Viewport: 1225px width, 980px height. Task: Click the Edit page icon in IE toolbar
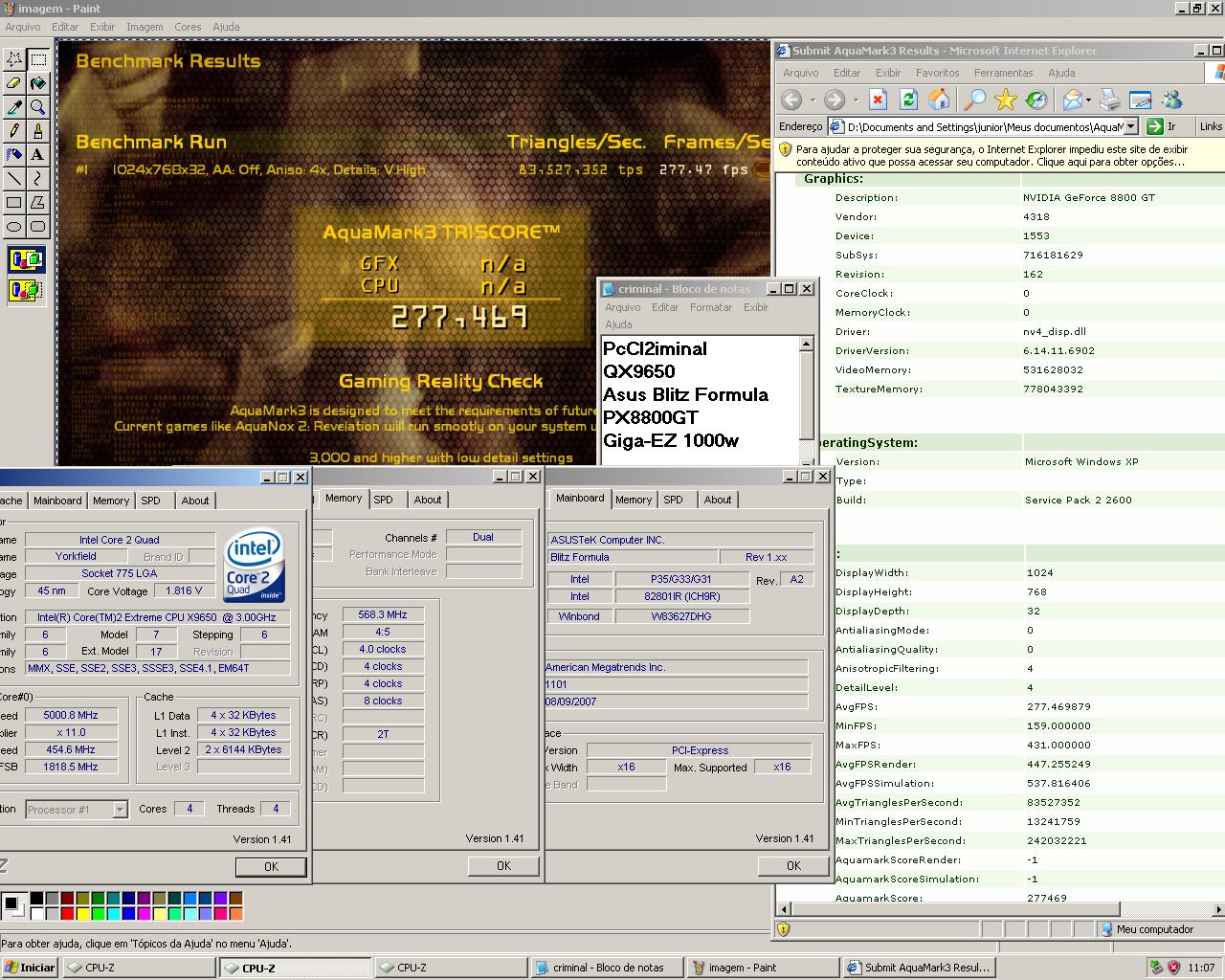1140,100
